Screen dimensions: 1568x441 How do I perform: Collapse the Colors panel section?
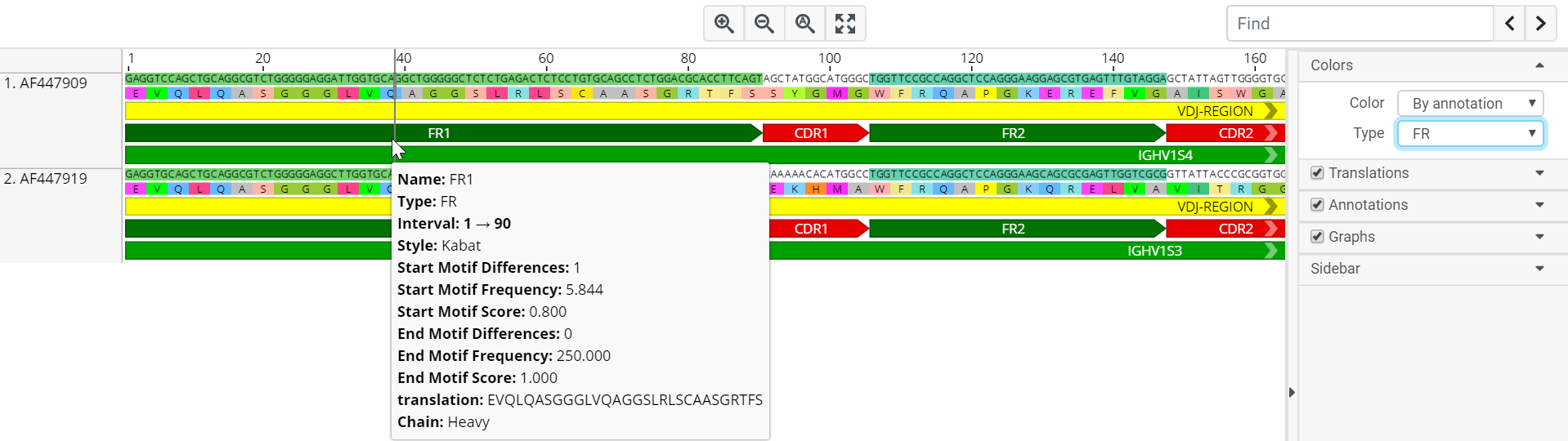point(1539,65)
